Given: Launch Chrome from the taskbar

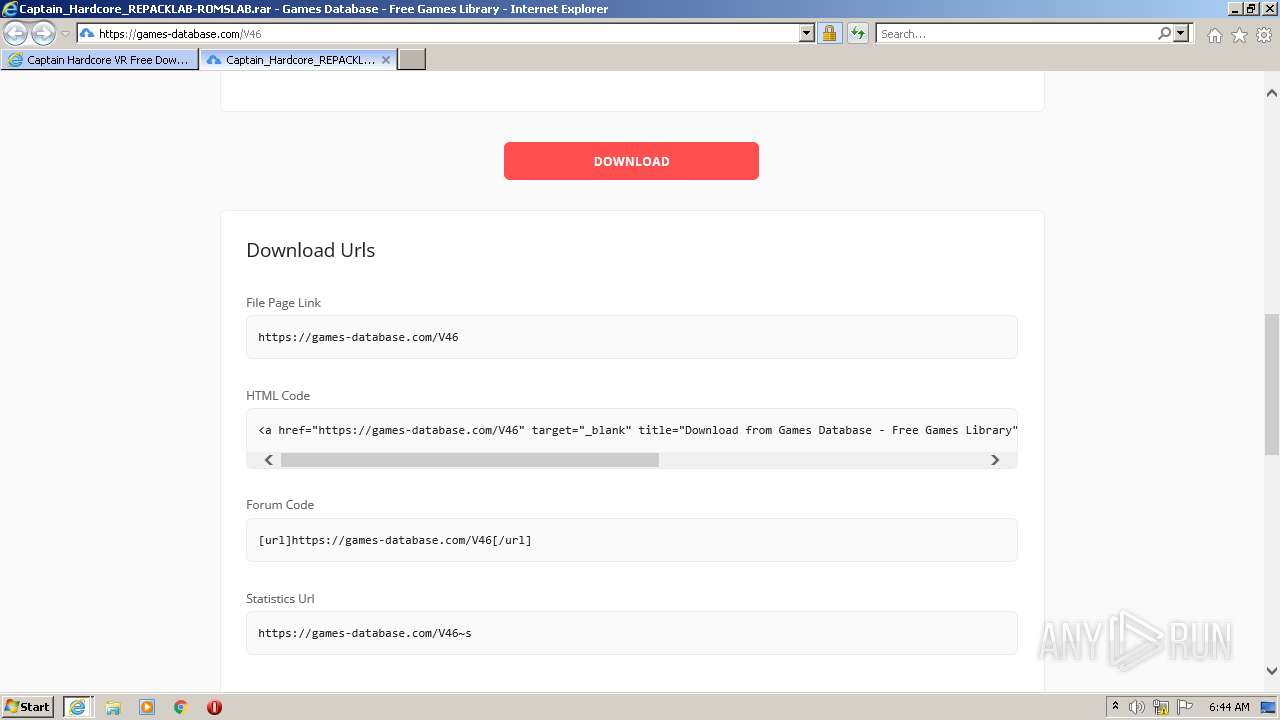Looking at the screenshot, I should pyautogui.click(x=181, y=707).
